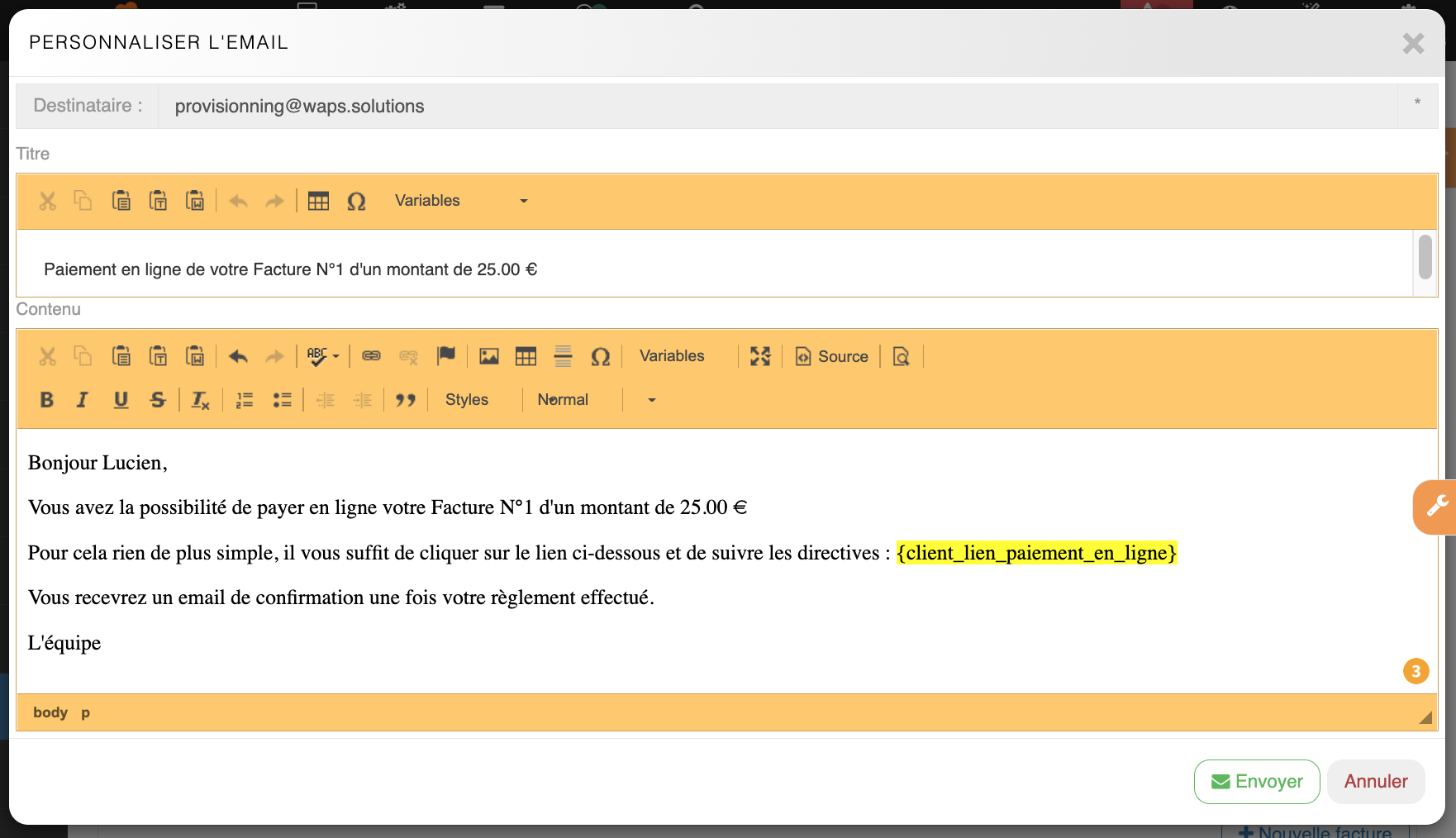This screenshot has height=838, width=1456.
Task: Insert a block quote
Action: [405, 400]
